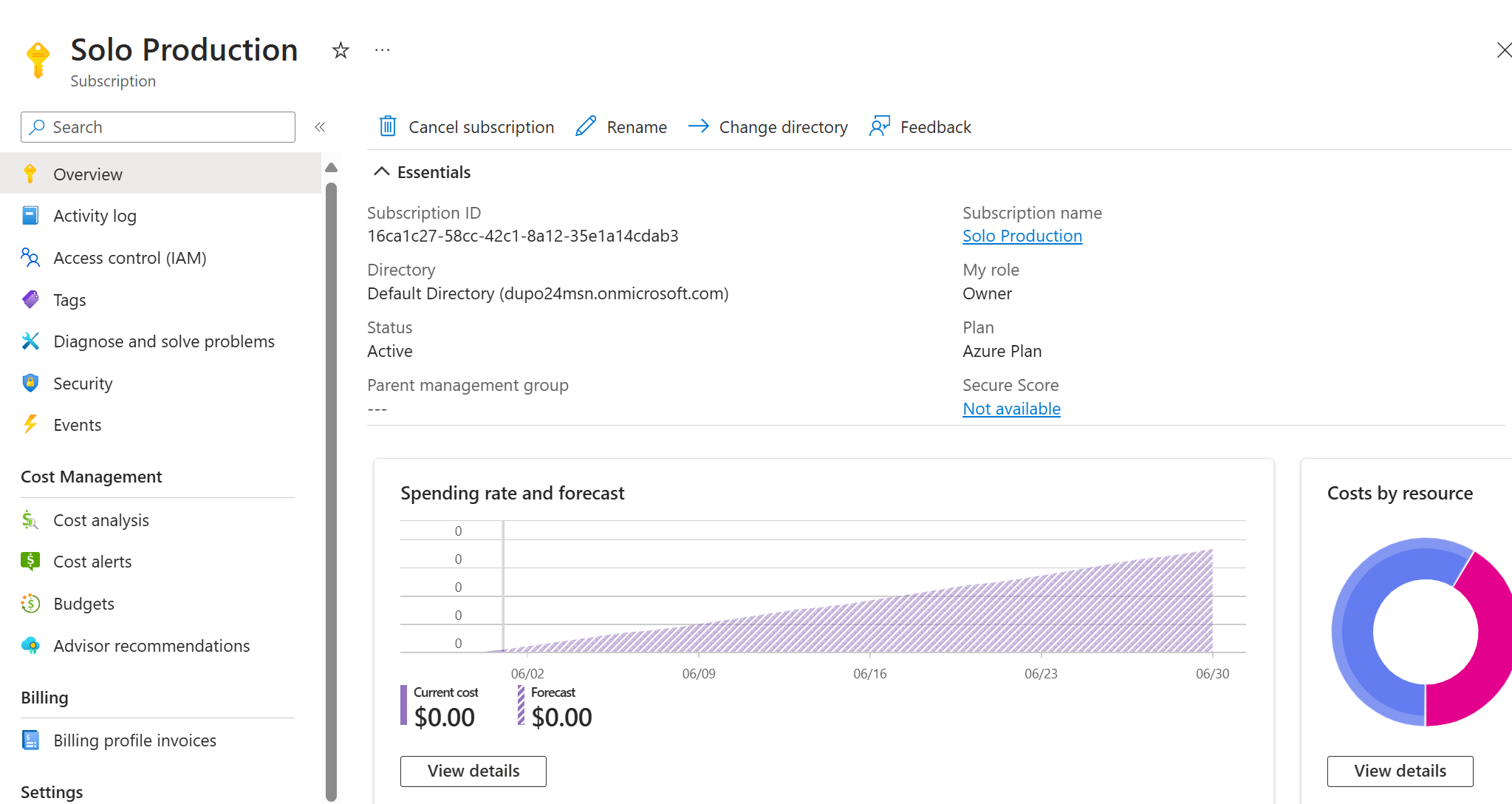Choose the Rename toolbar label
Viewport: 1512px width, 804px height.
(637, 127)
